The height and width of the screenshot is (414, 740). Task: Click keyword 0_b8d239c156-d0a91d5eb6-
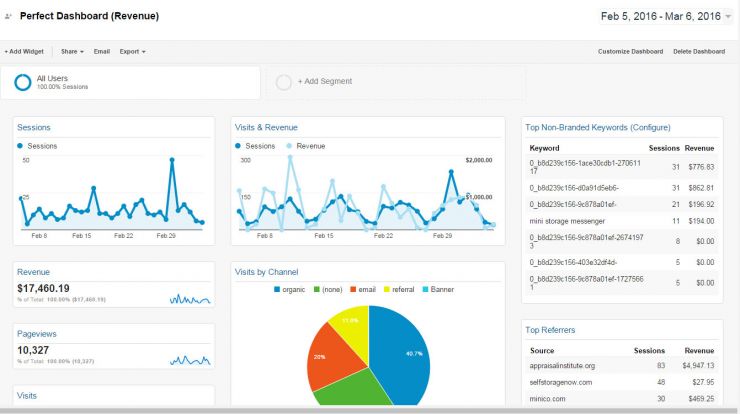point(574,188)
